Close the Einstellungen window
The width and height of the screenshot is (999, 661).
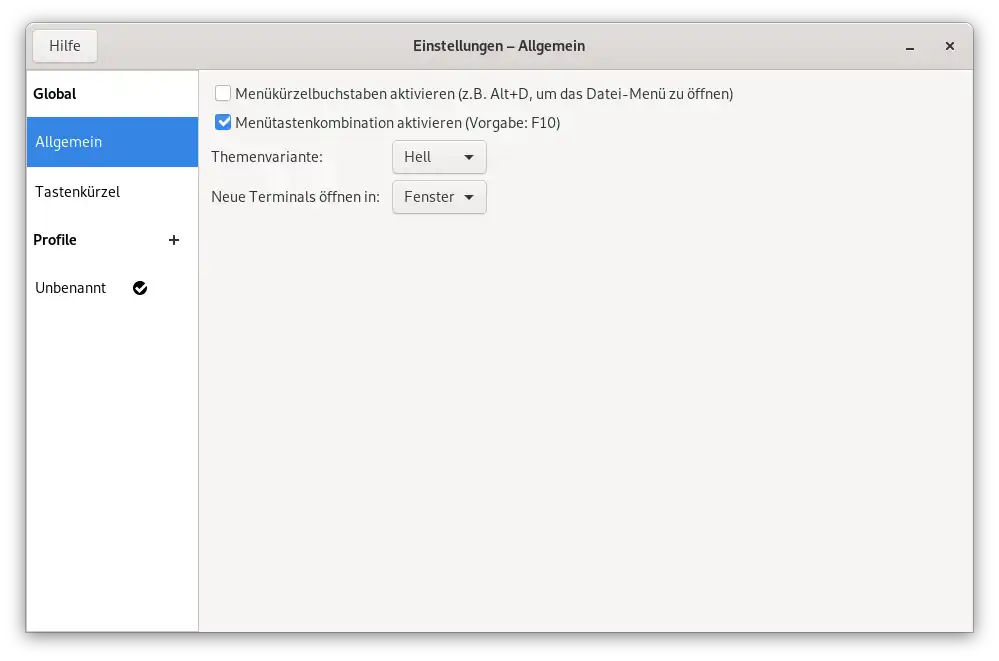949,46
